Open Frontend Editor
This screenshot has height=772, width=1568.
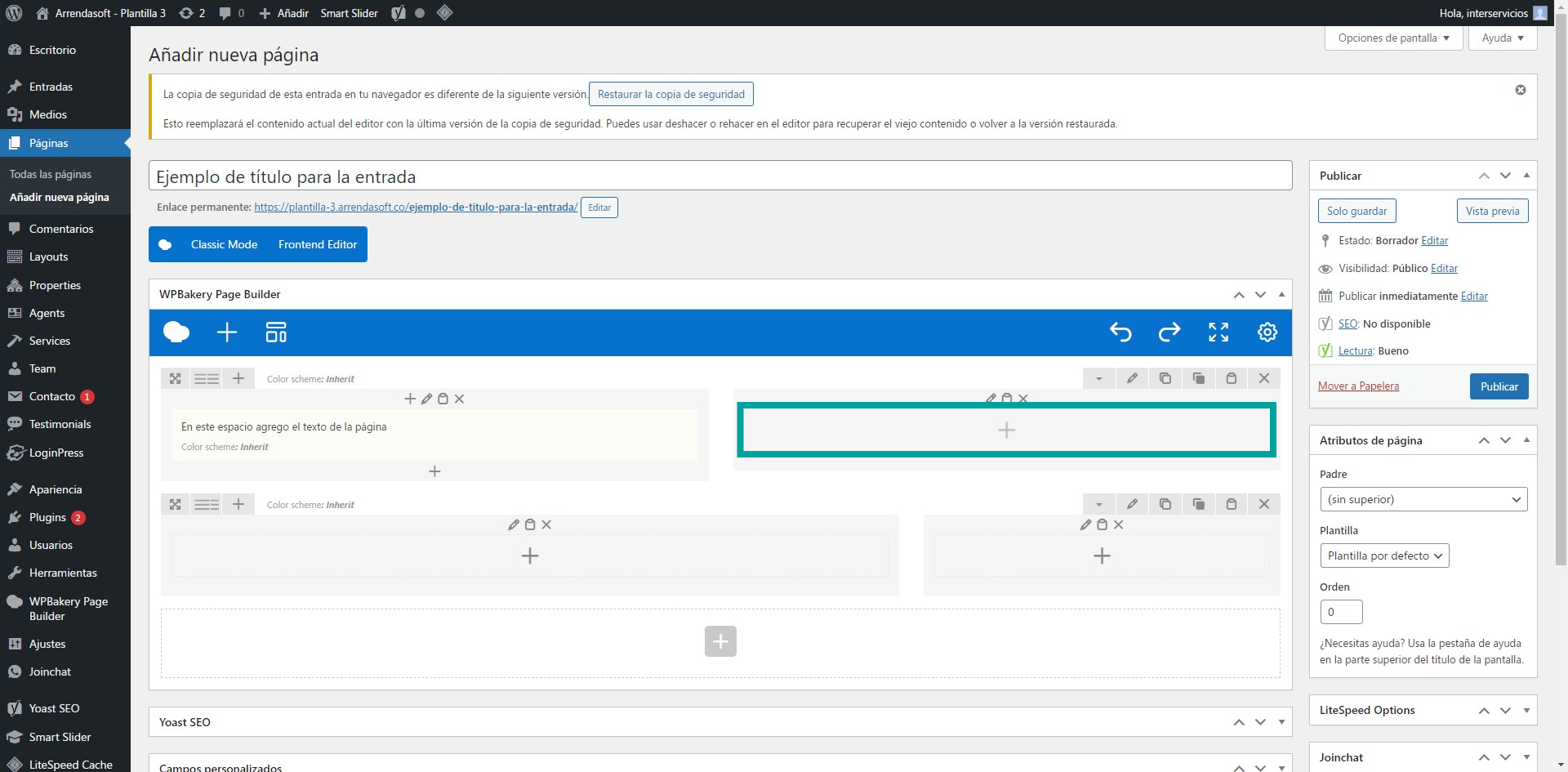tap(318, 244)
